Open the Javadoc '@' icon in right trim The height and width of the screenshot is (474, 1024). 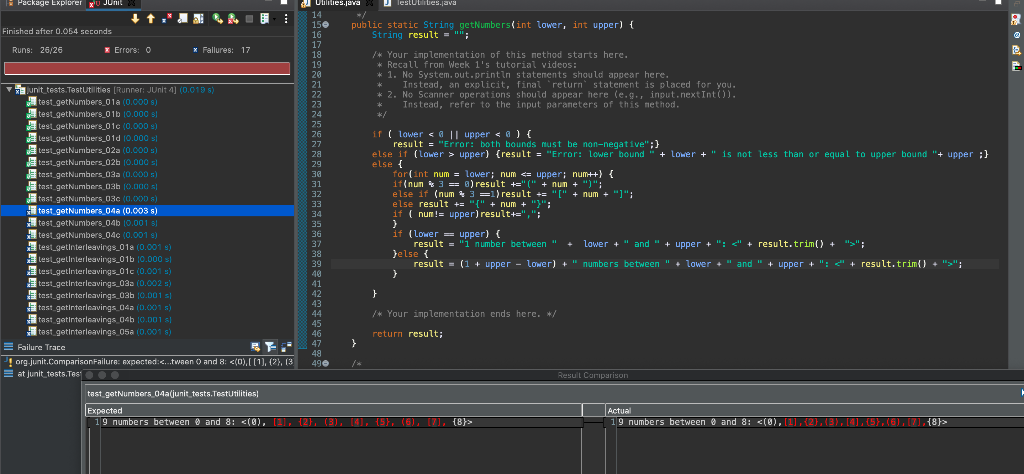click(1017, 35)
